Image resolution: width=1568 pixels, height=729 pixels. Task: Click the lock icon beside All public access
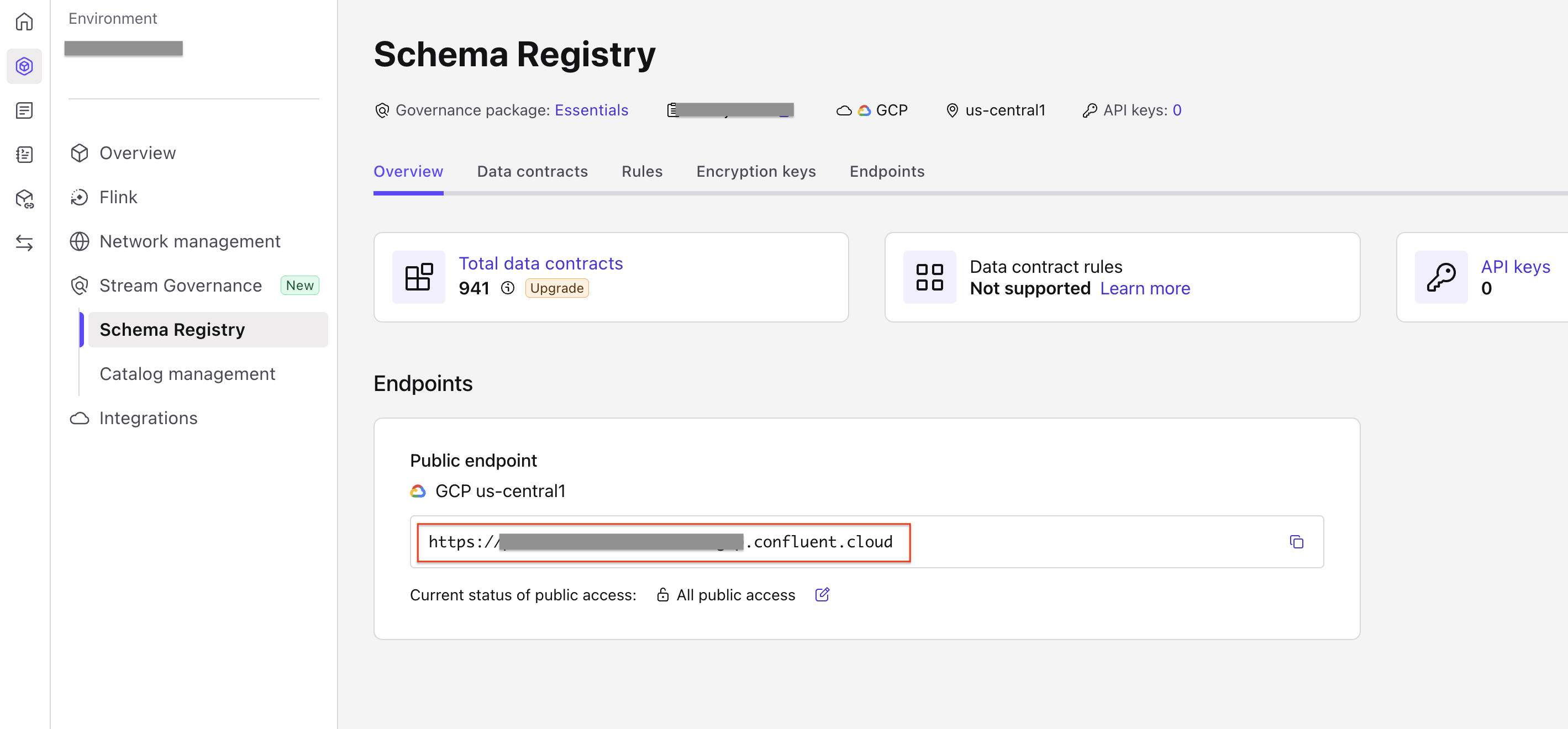pyautogui.click(x=663, y=595)
